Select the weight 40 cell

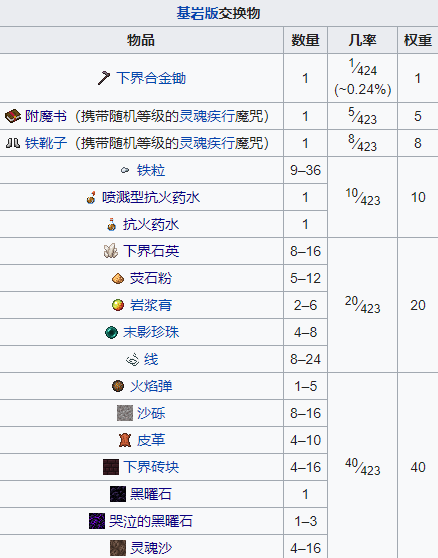[418, 466]
